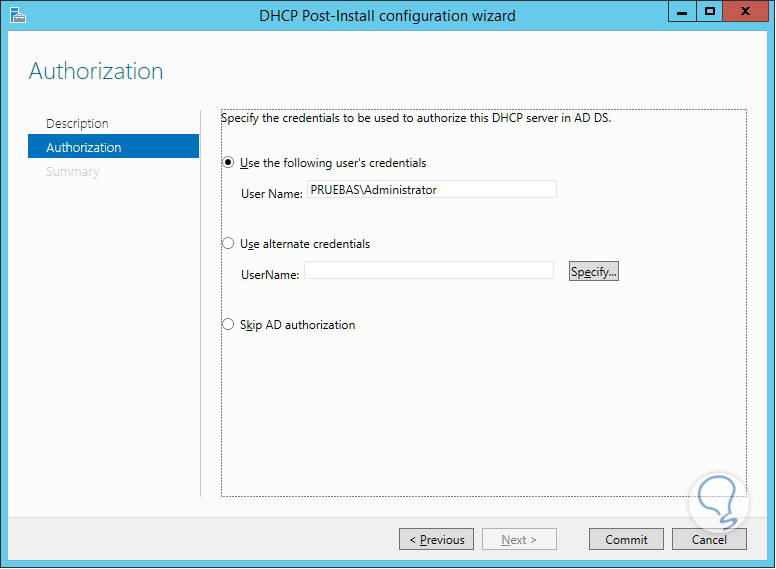Select "Use the following user's credentials" radio button

[229, 163]
